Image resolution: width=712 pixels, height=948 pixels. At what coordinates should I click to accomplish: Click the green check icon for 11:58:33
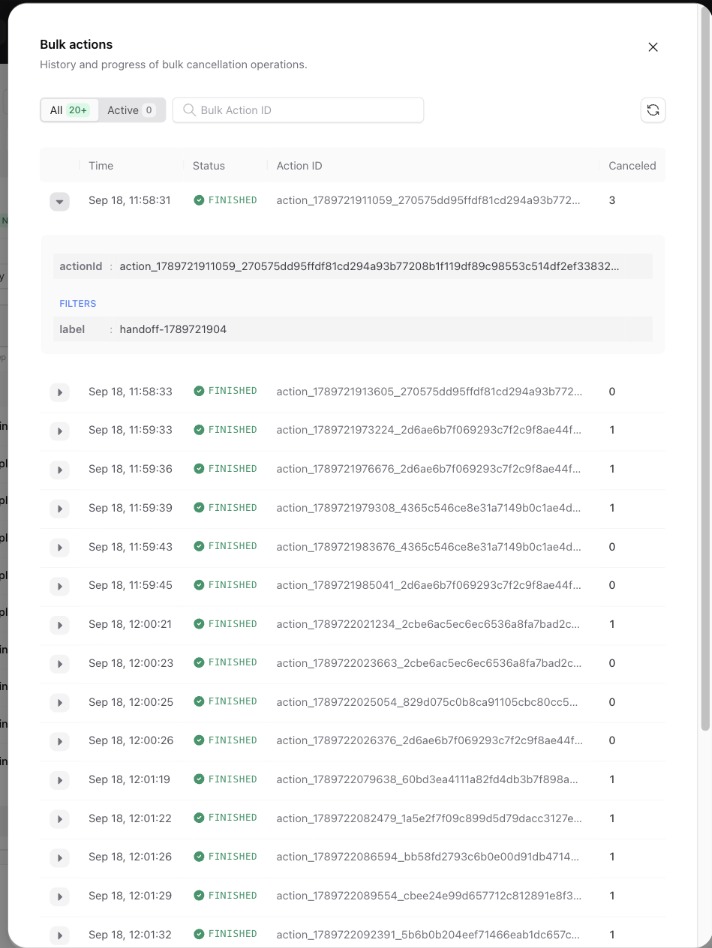199,391
